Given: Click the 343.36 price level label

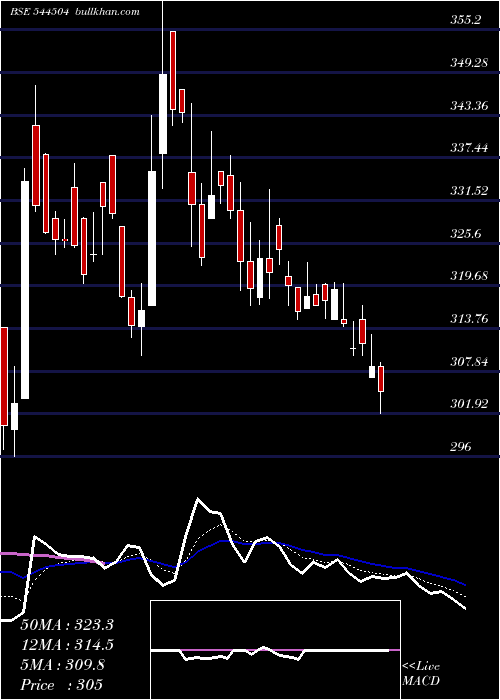Looking at the screenshot, I should point(469,106).
